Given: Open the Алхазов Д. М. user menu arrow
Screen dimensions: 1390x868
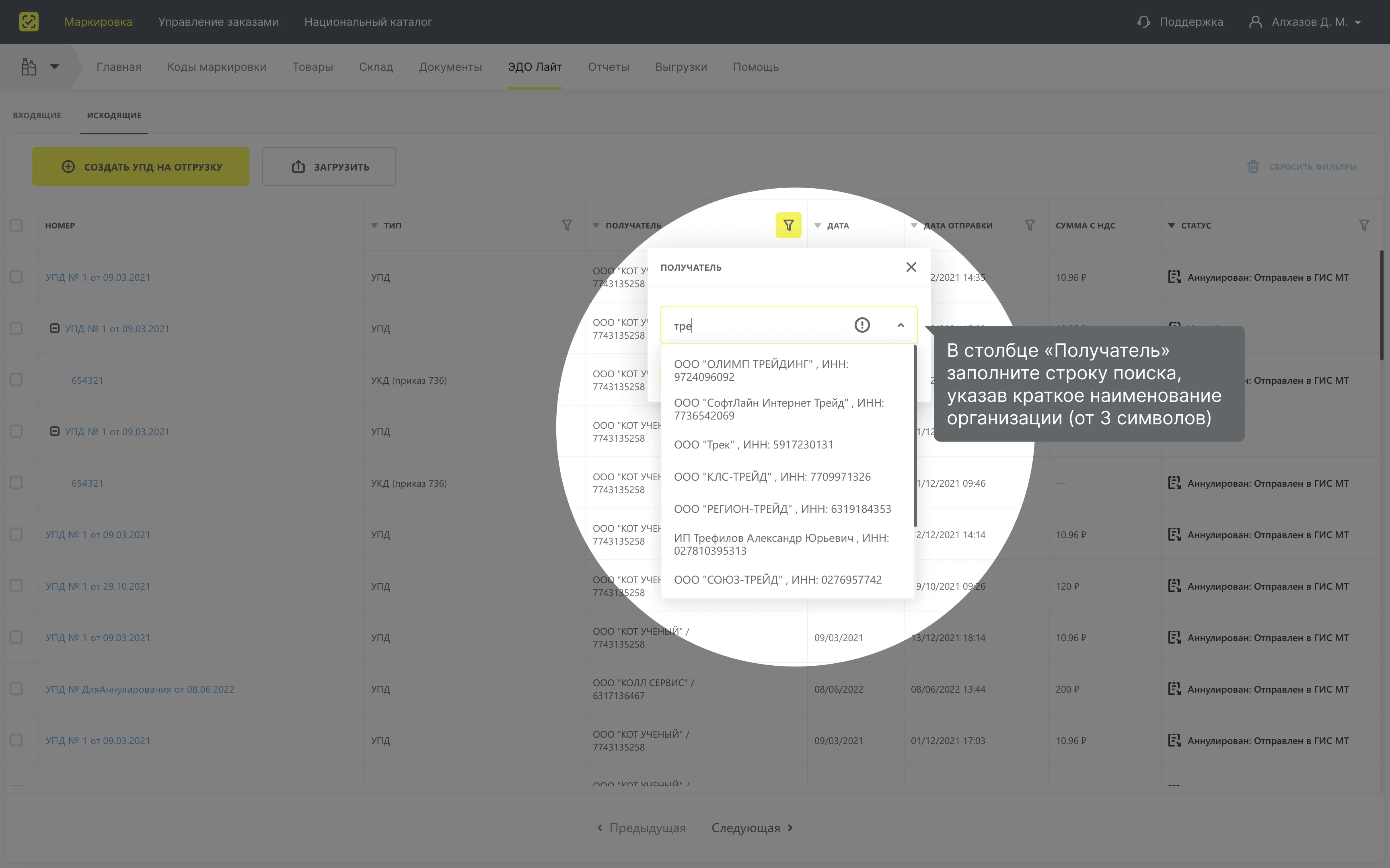Looking at the screenshot, I should (1358, 23).
